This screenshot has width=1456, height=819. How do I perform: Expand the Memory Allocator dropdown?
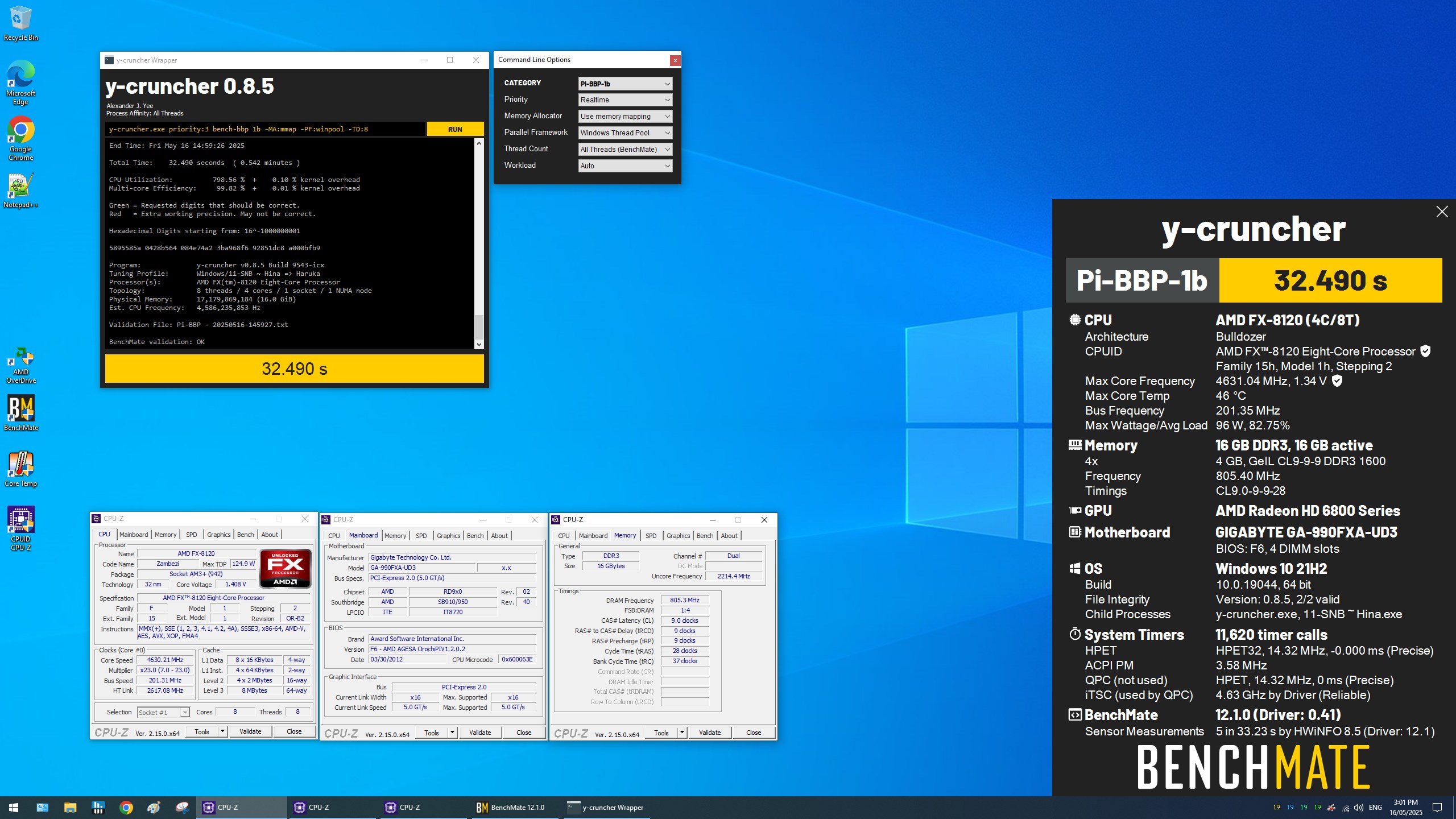[x=625, y=117]
